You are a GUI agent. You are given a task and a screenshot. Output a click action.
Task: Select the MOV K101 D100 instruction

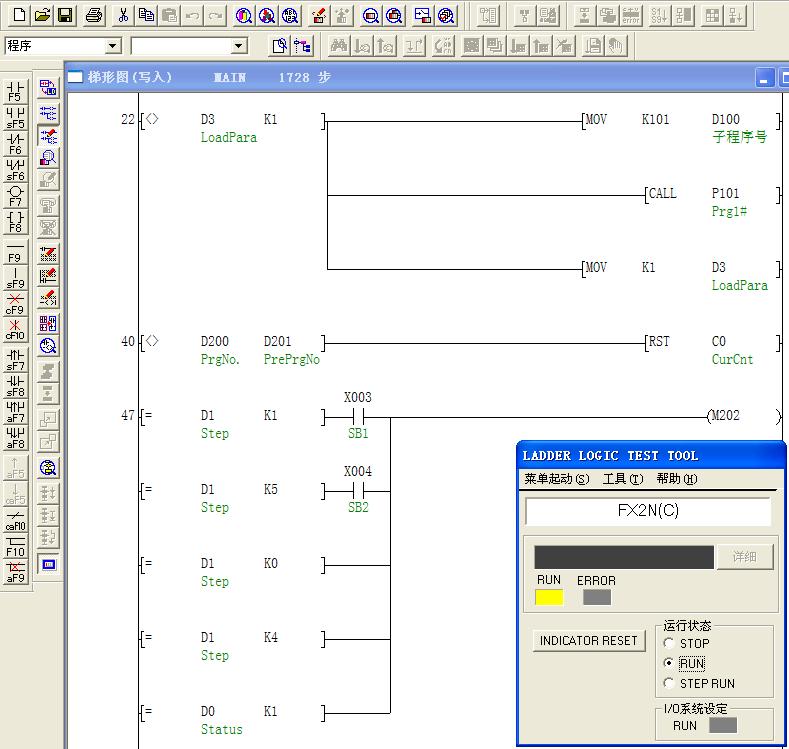pos(681,121)
